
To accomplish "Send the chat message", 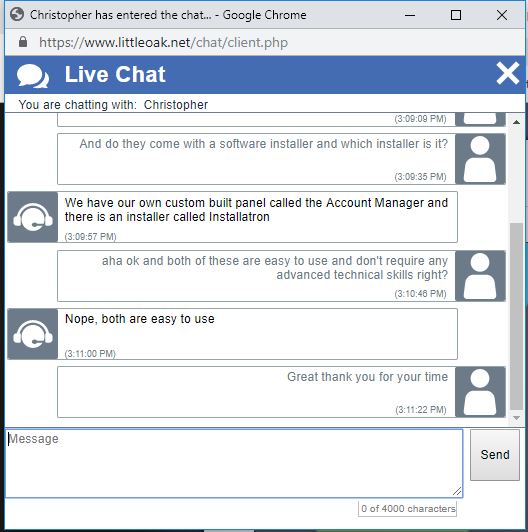I will (x=495, y=455).
